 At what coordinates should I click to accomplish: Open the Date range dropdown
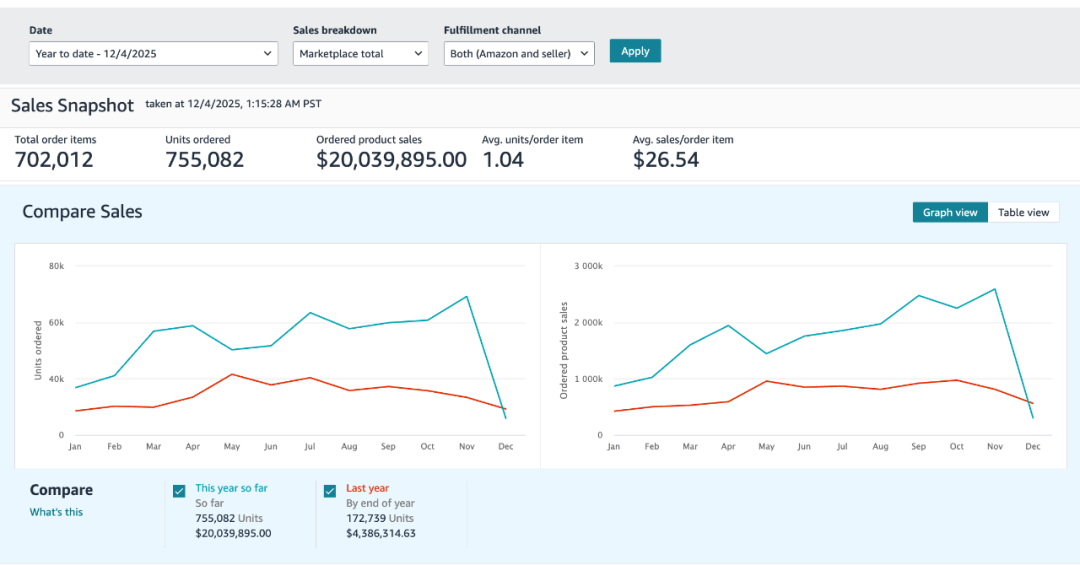pos(153,54)
